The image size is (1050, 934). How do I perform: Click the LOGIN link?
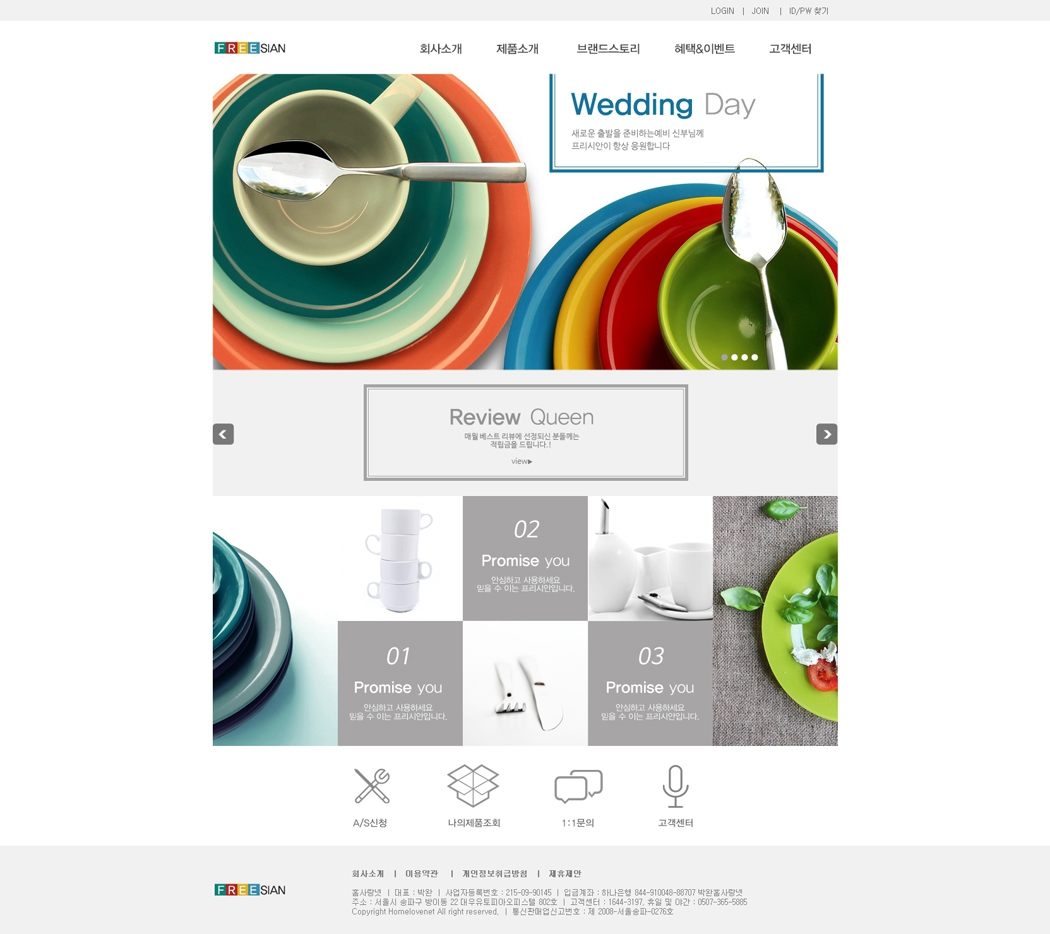[722, 11]
